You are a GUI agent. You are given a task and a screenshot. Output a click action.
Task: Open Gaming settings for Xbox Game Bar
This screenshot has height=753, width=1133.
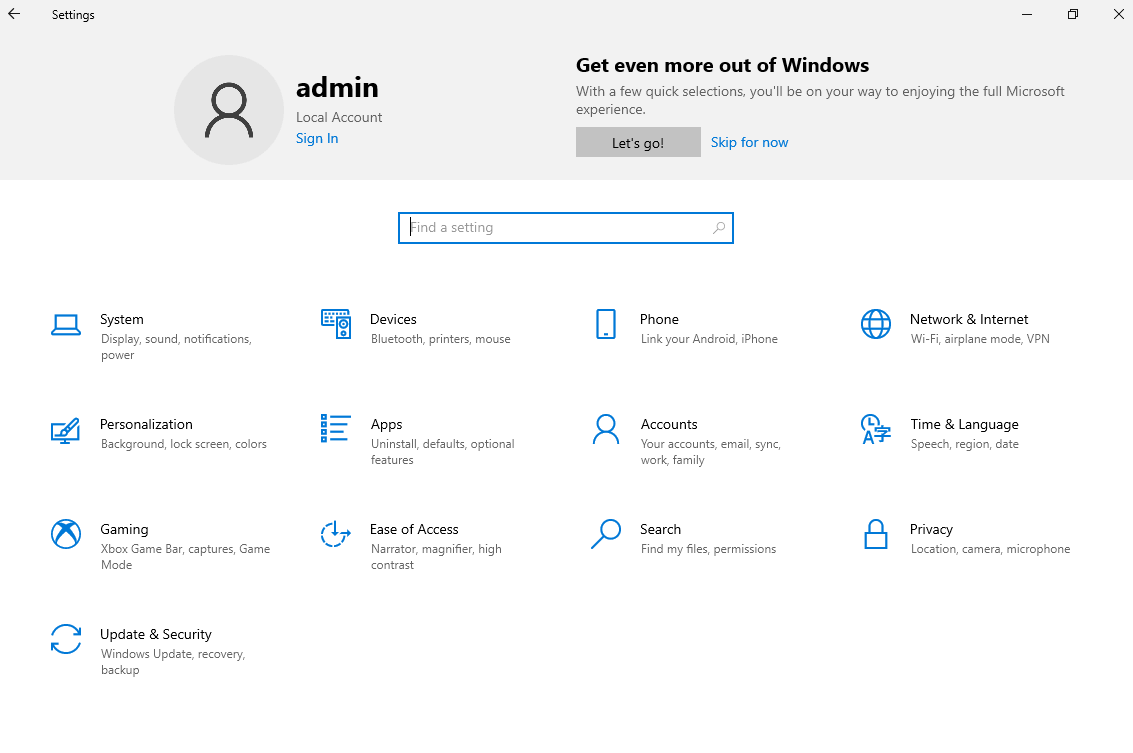click(125, 529)
